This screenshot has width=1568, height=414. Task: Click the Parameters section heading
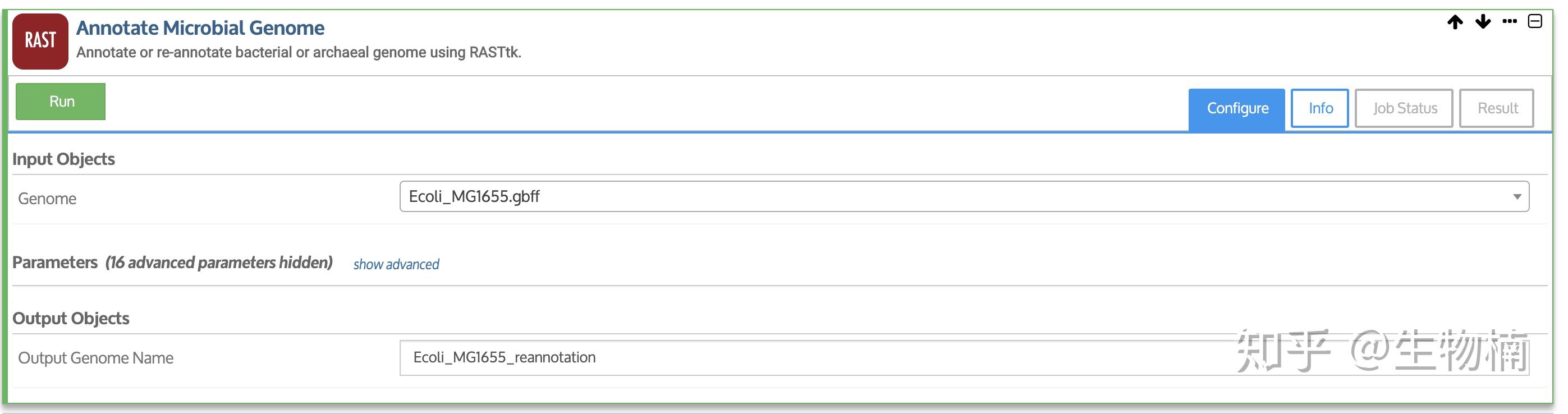tap(55, 263)
